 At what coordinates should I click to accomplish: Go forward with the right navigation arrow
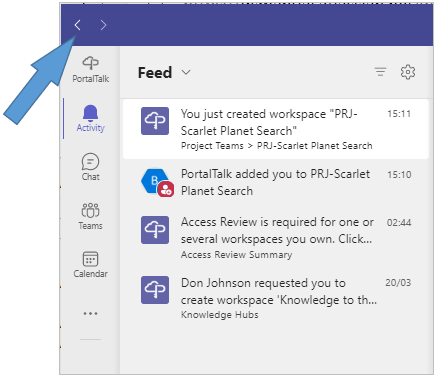pos(103,25)
